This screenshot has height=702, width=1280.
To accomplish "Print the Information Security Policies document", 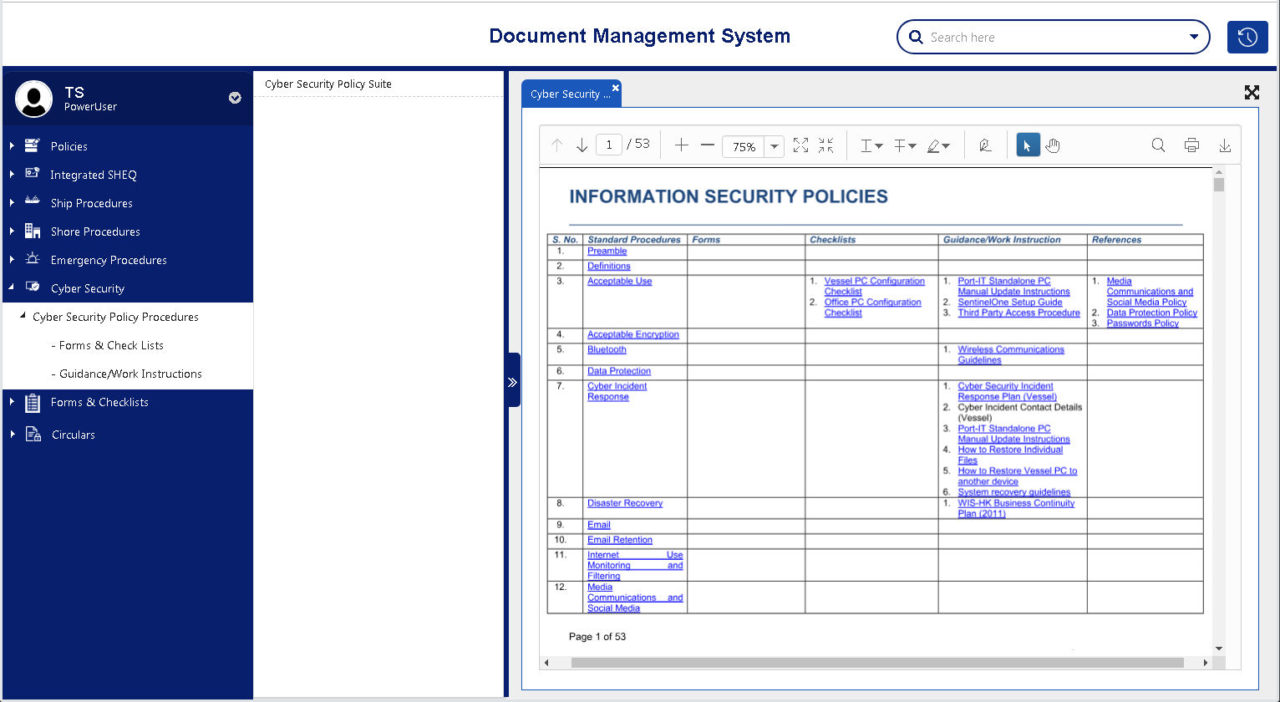I will pyautogui.click(x=1191, y=144).
